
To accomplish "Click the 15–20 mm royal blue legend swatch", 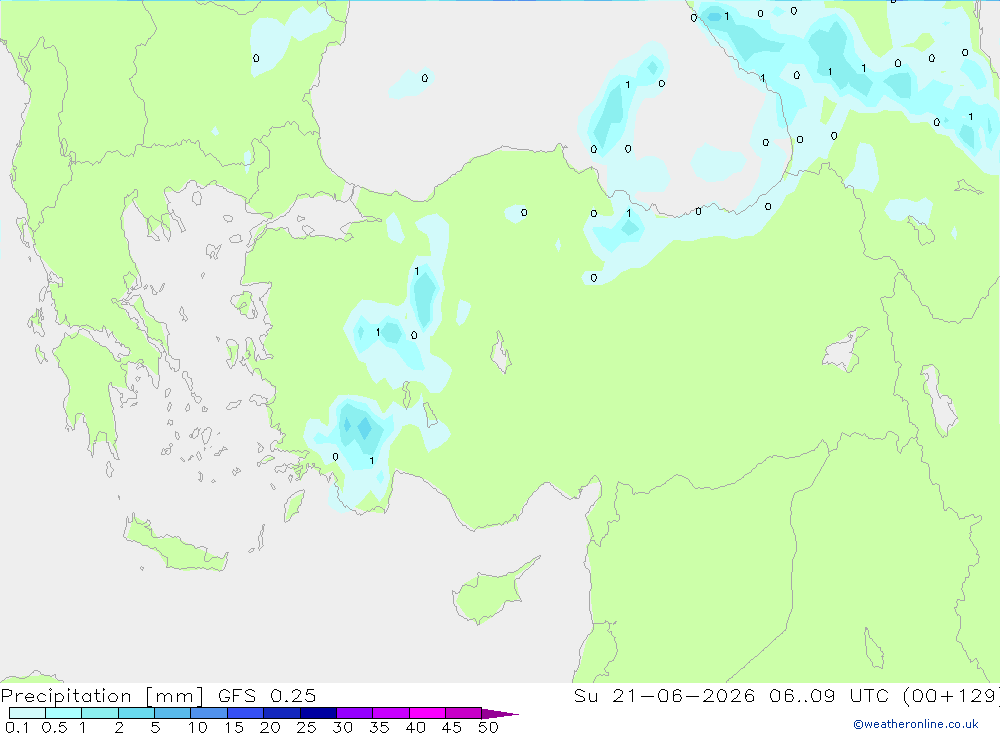I will (246, 713).
